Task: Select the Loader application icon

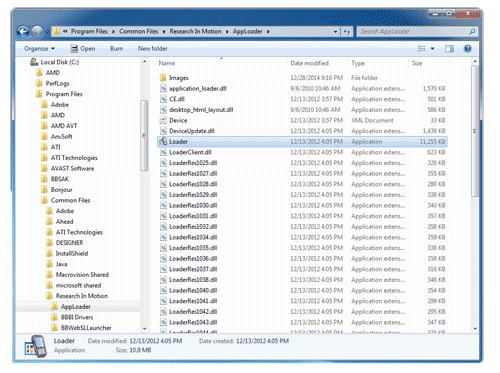Action: click(163, 142)
